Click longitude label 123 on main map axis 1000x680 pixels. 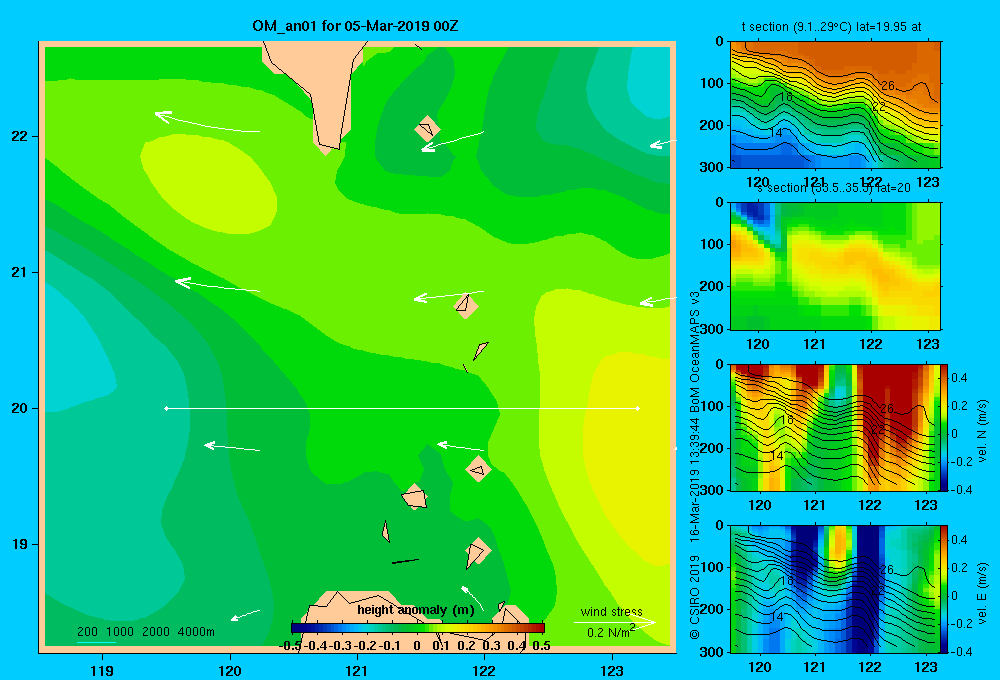[612, 670]
